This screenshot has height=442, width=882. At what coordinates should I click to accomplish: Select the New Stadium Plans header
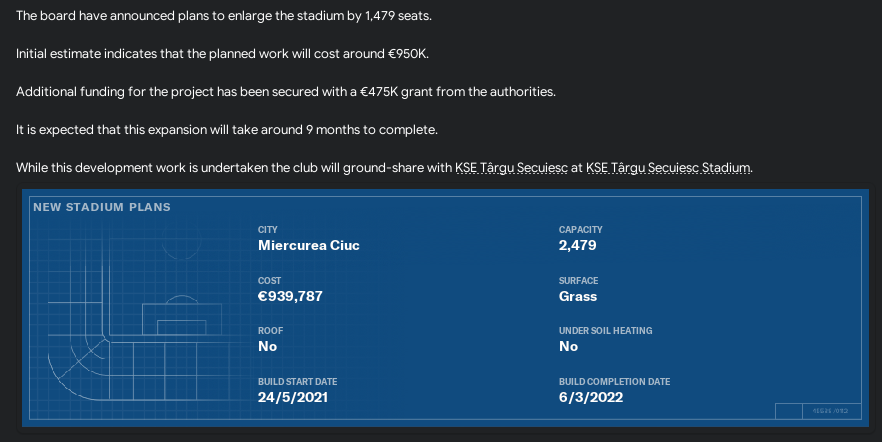click(x=102, y=207)
